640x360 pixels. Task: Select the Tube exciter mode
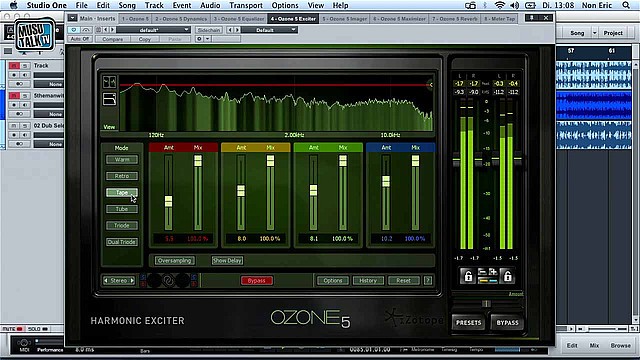point(122,209)
